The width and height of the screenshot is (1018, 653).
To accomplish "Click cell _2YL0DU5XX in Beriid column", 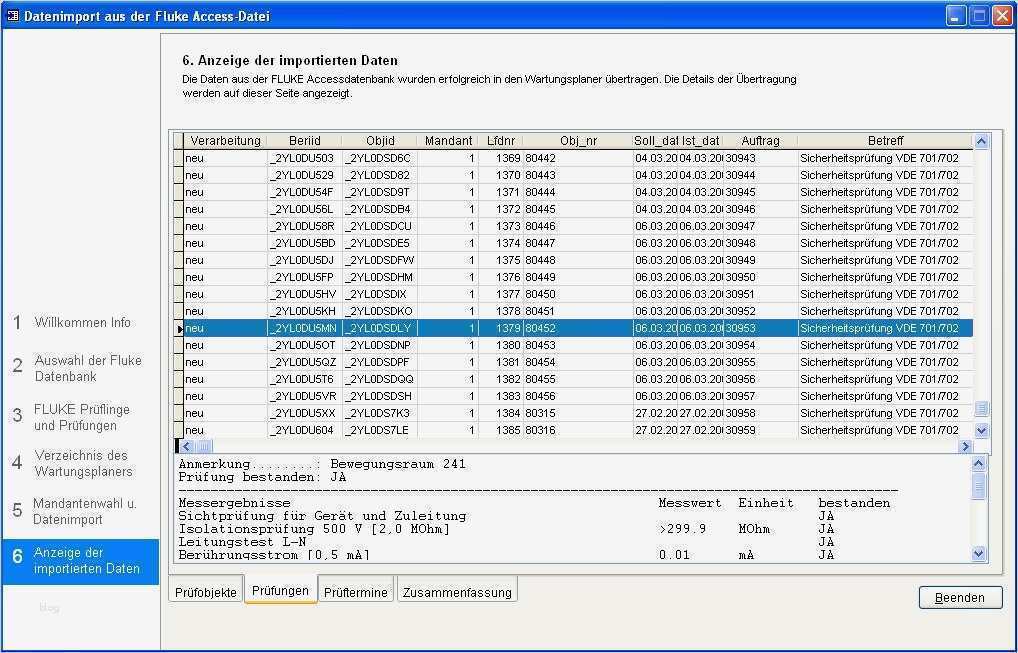I will pyautogui.click(x=304, y=413).
